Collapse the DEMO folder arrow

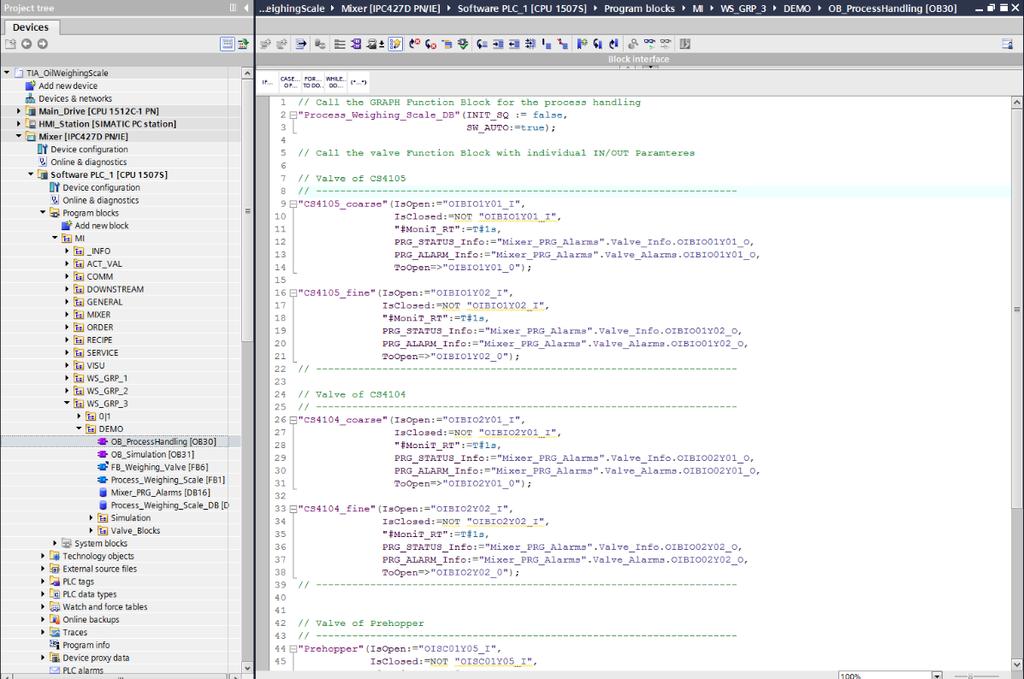[x=79, y=429]
